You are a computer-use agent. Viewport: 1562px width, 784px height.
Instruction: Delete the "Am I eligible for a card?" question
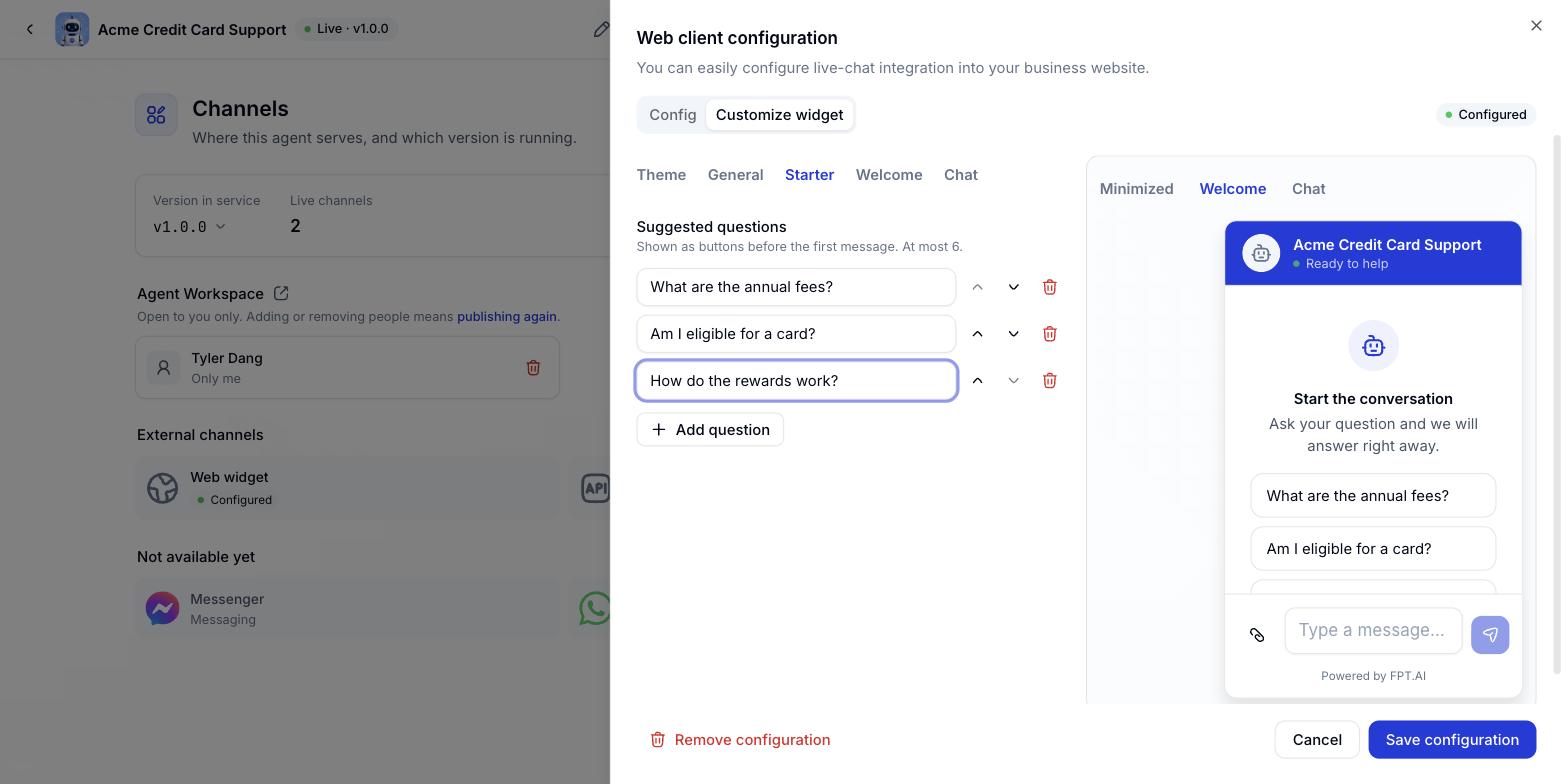coord(1049,334)
